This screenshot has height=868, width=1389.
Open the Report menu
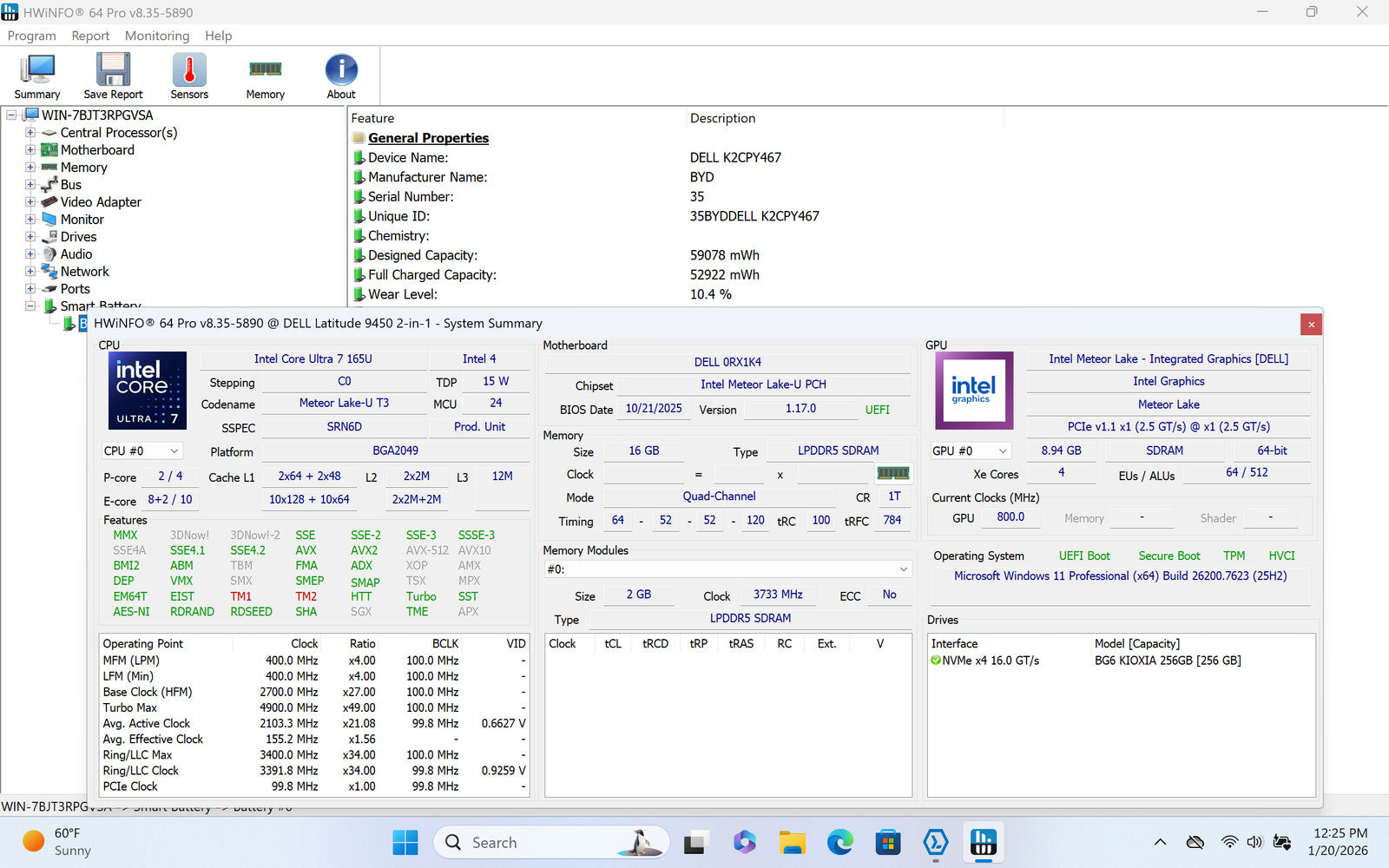click(x=90, y=36)
